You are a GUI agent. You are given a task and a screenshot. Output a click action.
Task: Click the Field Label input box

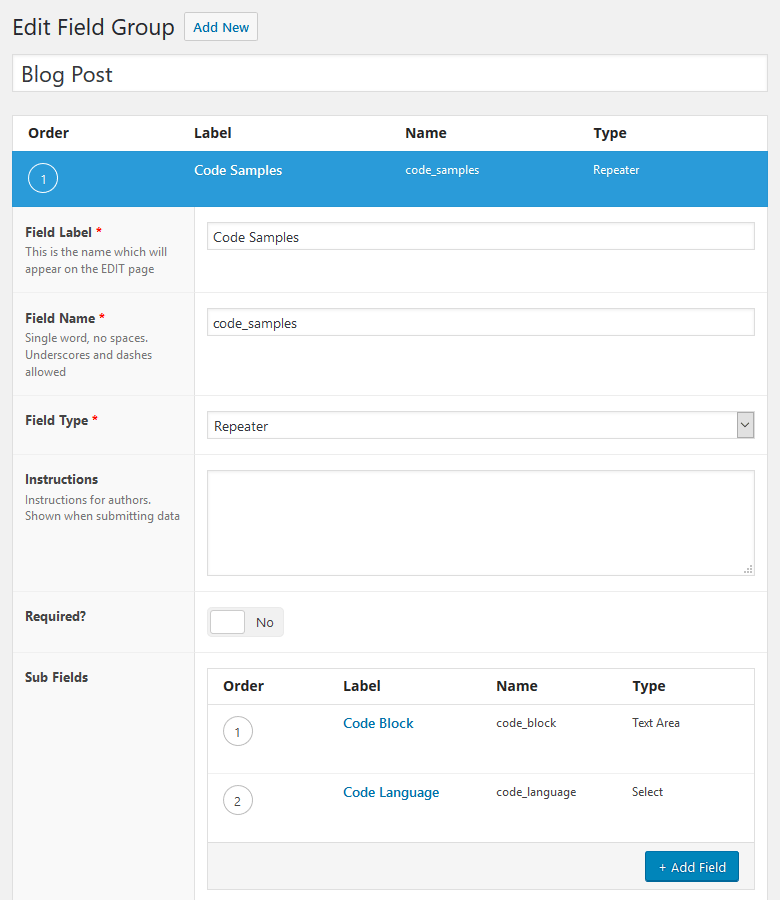(480, 236)
